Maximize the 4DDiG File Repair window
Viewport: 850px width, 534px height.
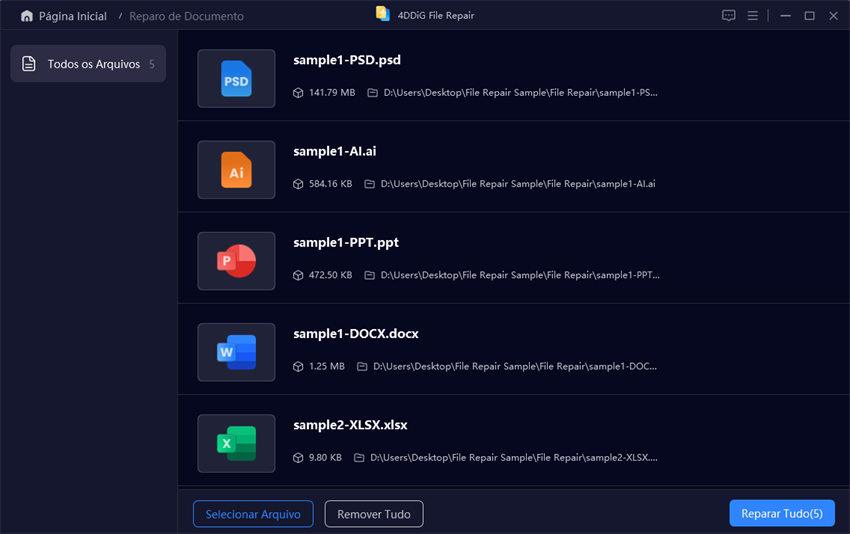point(809,16)
